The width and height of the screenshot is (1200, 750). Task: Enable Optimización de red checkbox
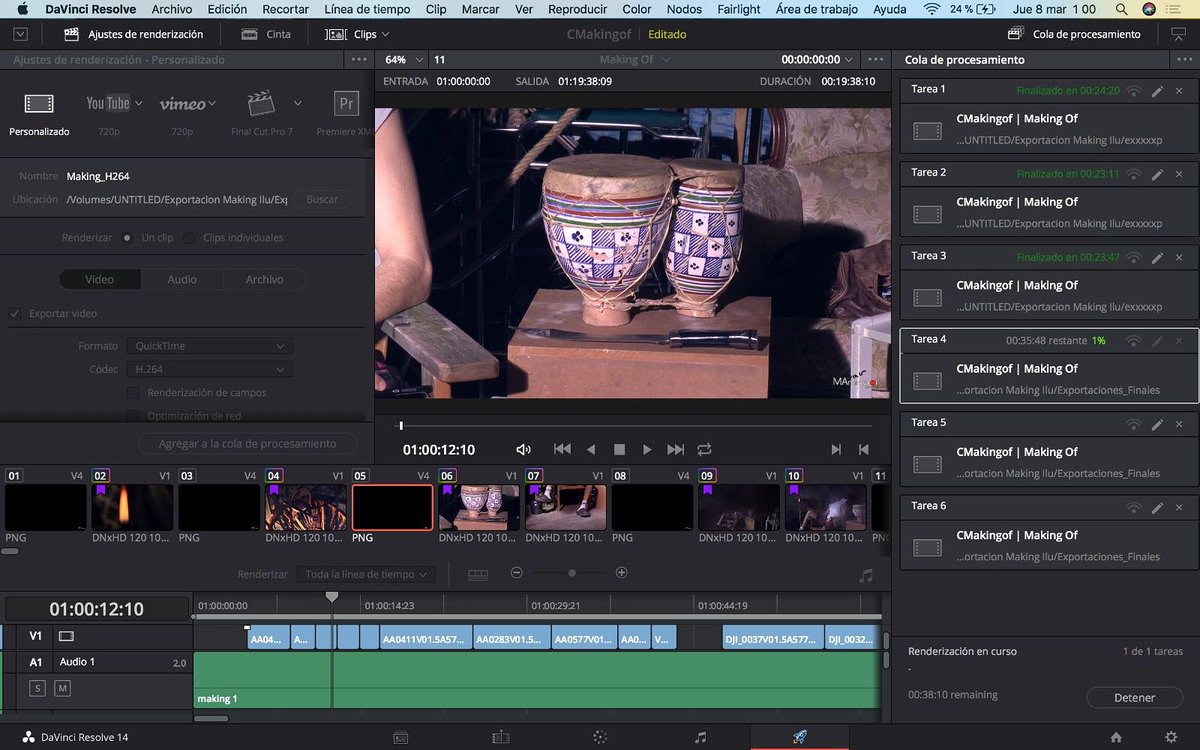click(x=133, y=416)
